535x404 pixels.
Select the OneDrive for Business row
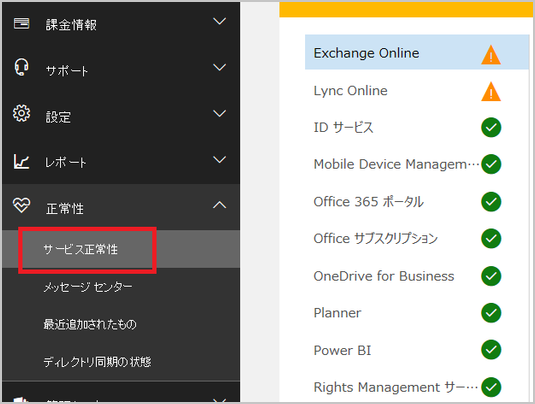pyautogui.click(x=417, y=276)
